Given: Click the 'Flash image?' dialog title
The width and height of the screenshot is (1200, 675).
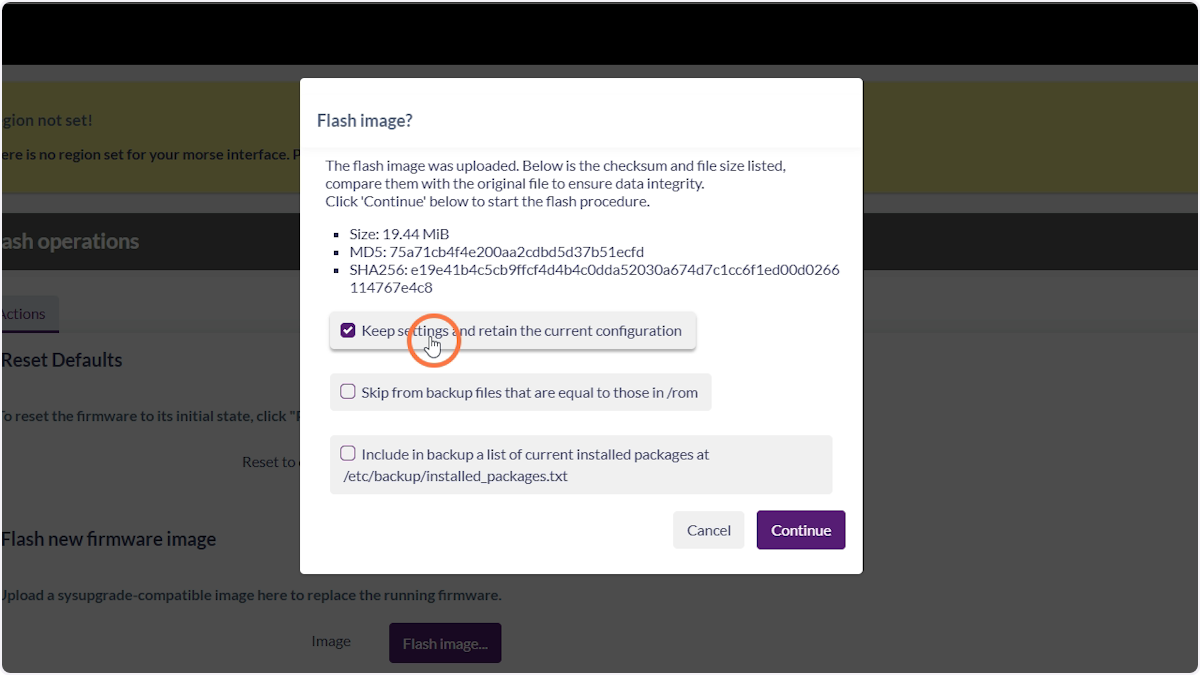Looking at the screenshot, I should click(365, 120).
